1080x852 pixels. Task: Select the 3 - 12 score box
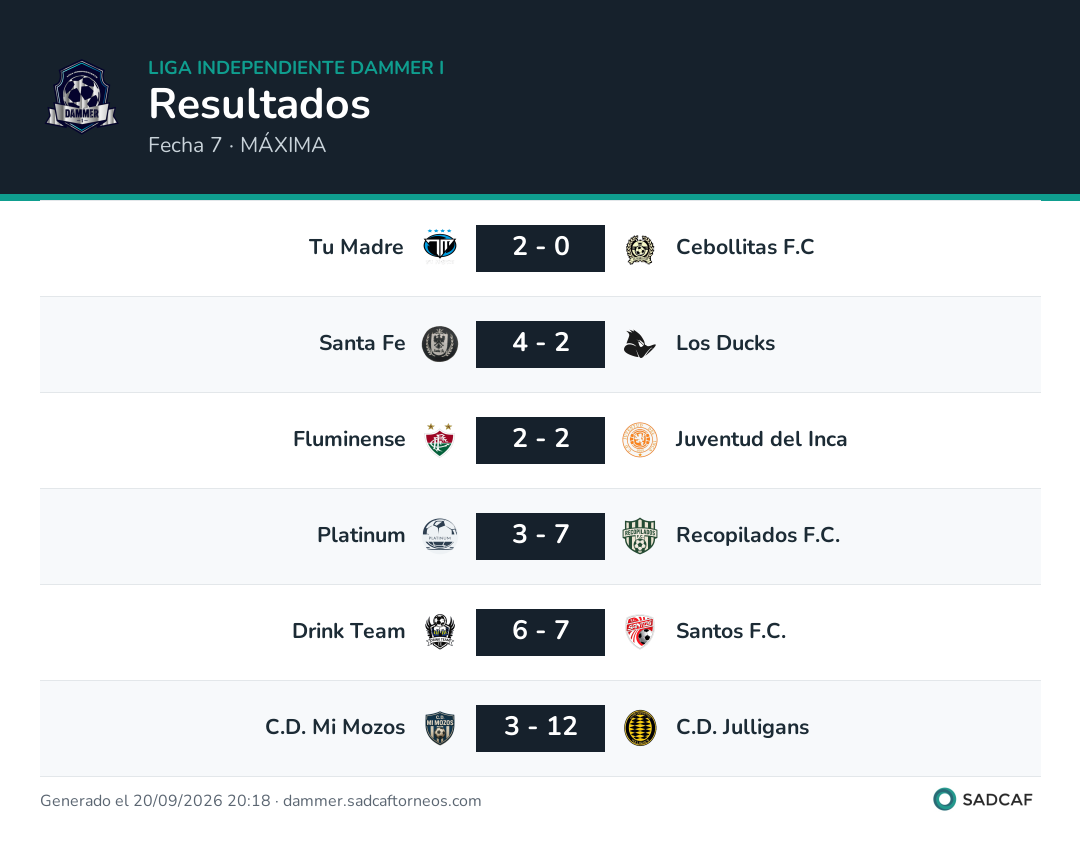[540, 728]
